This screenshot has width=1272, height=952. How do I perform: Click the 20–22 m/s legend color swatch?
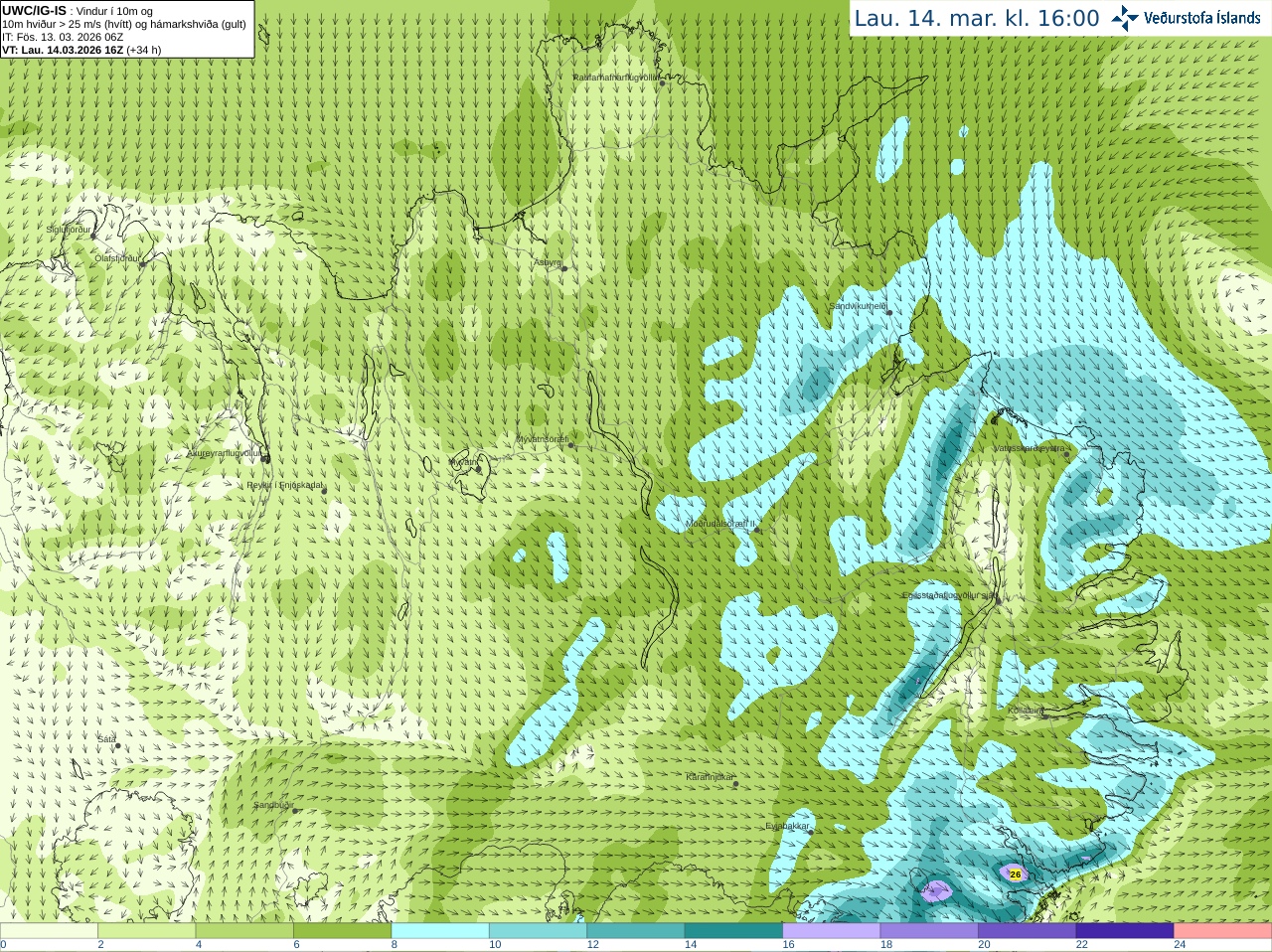coord(1028,931)
